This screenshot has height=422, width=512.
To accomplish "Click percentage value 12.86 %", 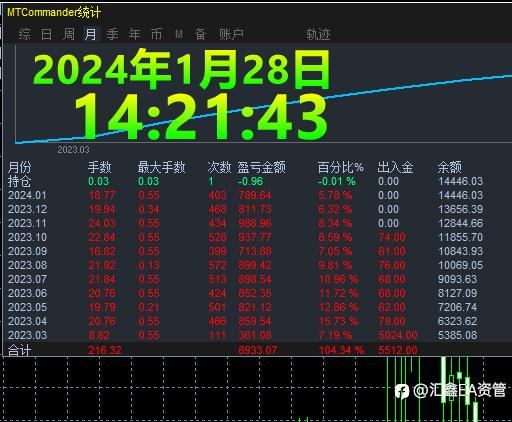I will click(x=338, y=307).
